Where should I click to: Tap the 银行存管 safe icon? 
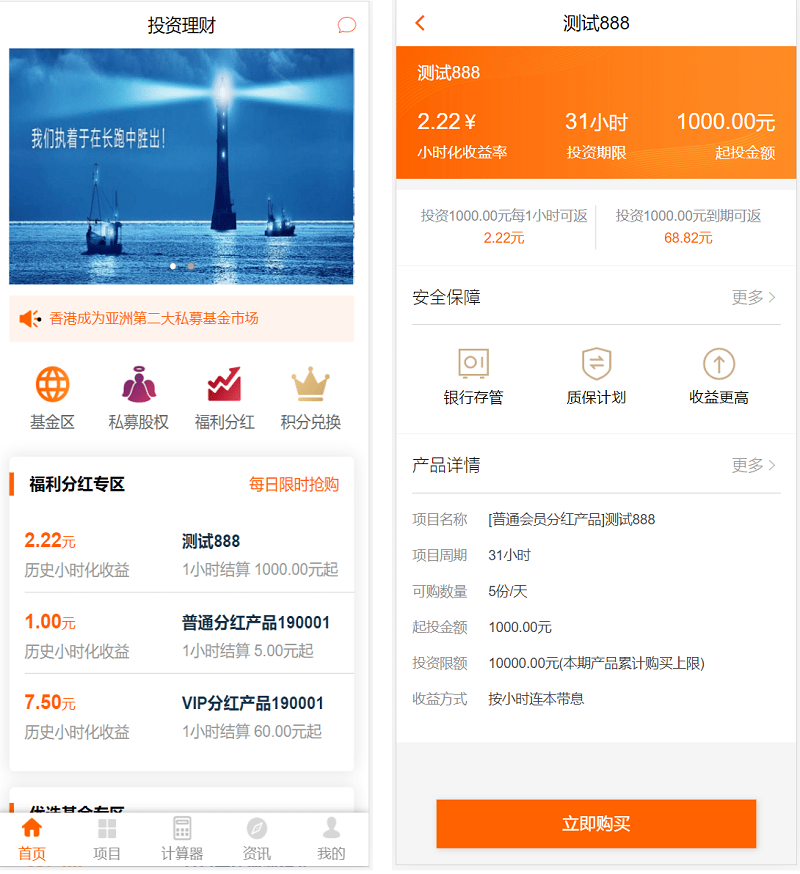point(473,363)
